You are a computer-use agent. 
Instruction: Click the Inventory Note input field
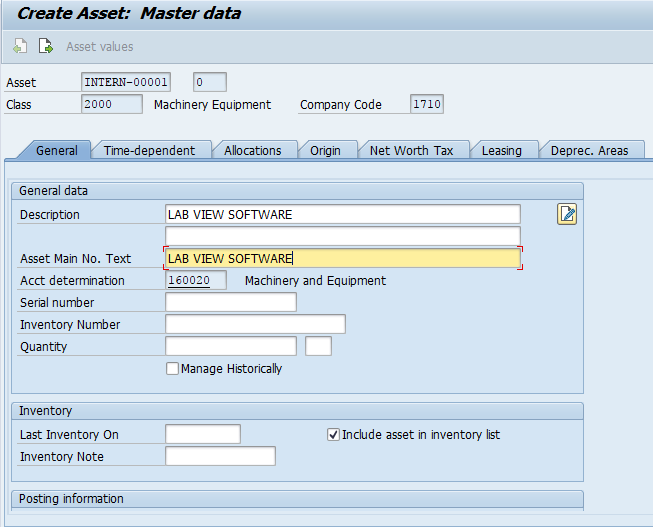pyautogui.click(x=220, y=456)
